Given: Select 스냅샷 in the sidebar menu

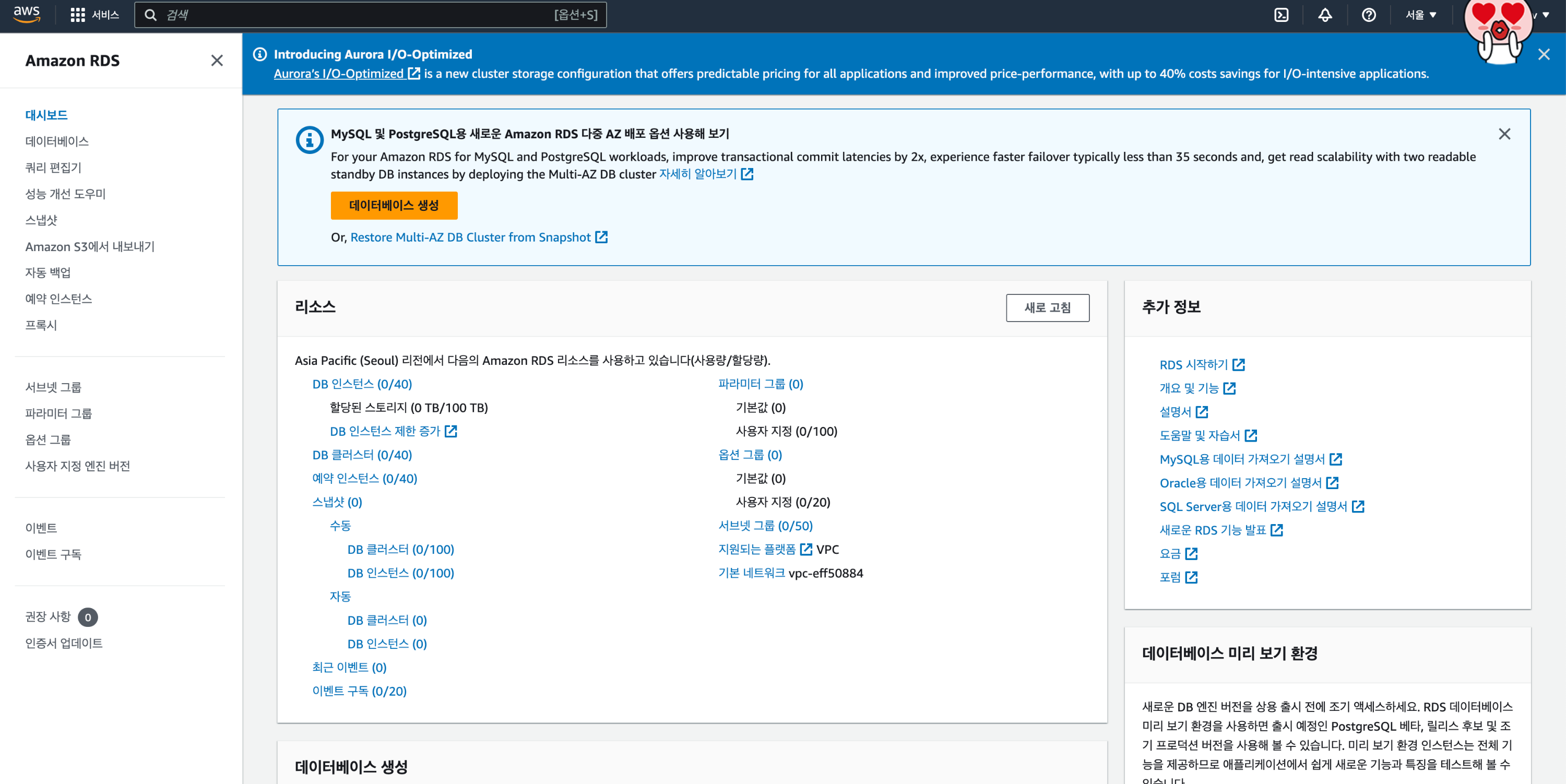Looking at the screenshot, I should [x=41, y=220].
